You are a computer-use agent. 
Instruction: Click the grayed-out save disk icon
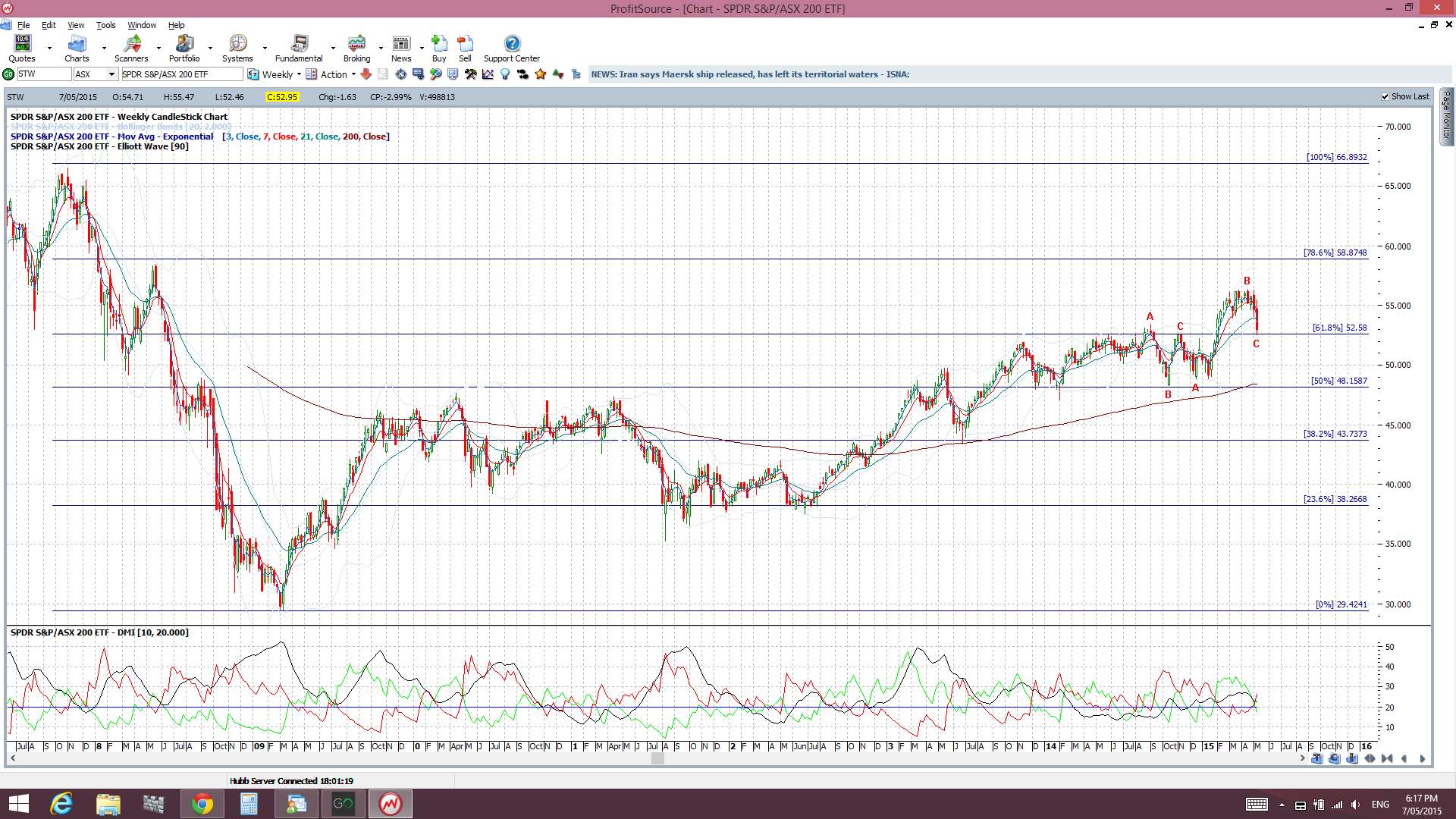(383, 74)
